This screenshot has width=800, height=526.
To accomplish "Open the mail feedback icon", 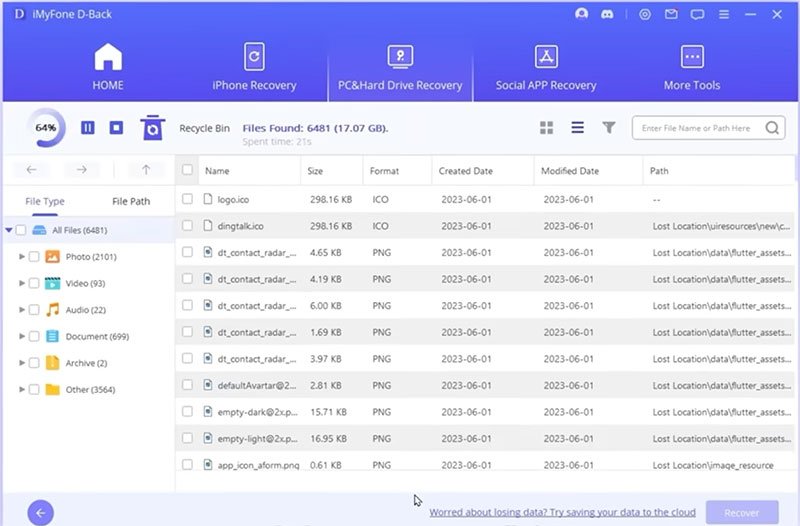I will point(671,14).
